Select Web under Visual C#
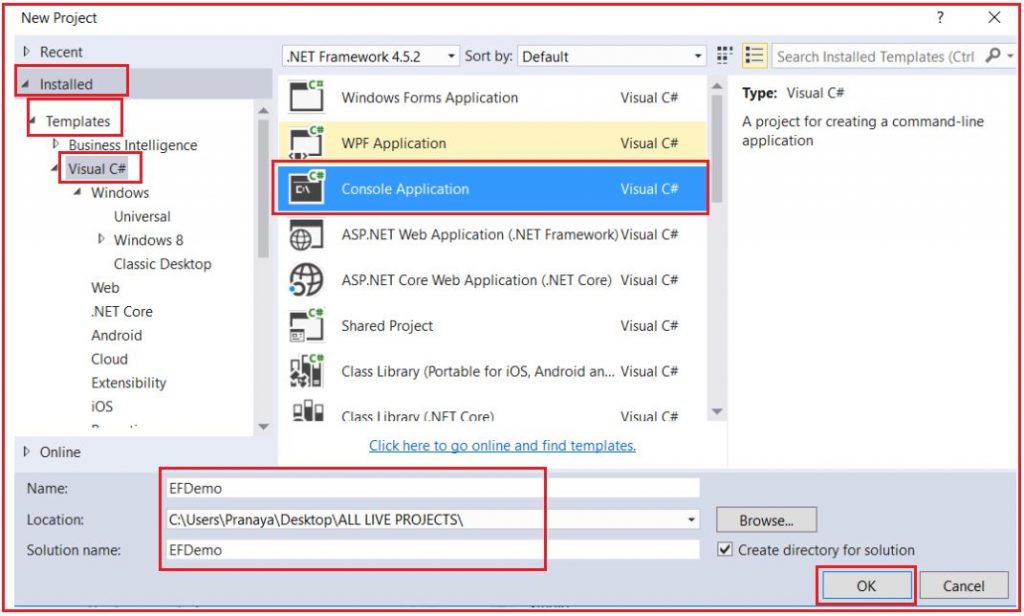 click(104, 287)
